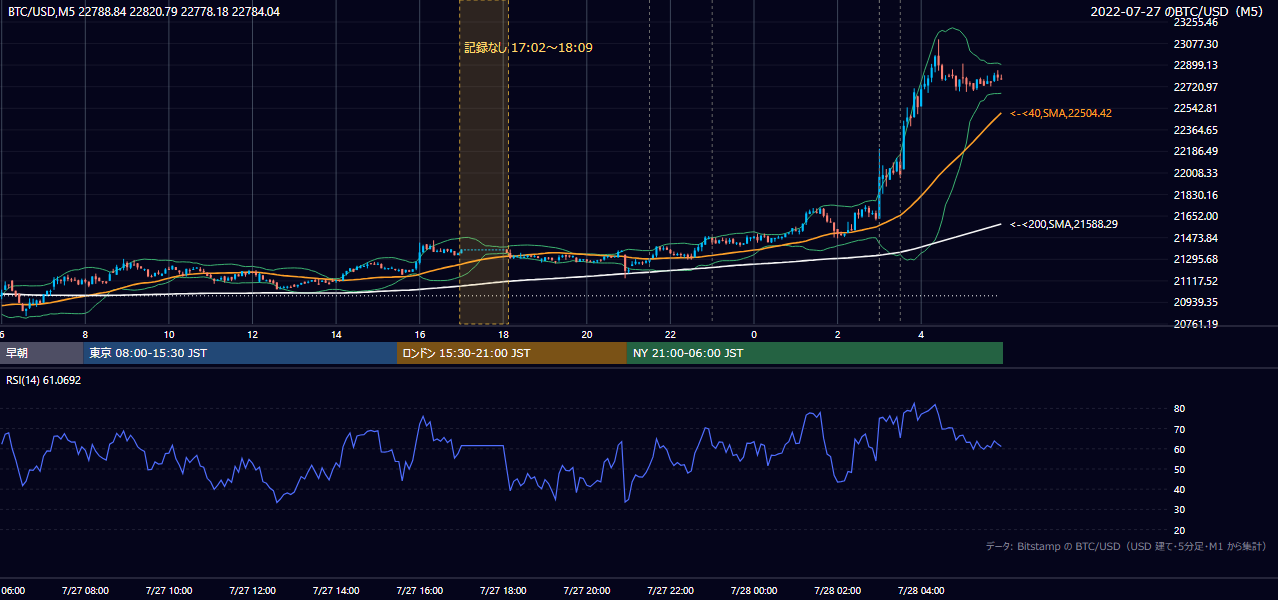Screen dimensions: 1278x600
Task: Click the hour tick 16 under chart
Action: [x=420, y=334]
